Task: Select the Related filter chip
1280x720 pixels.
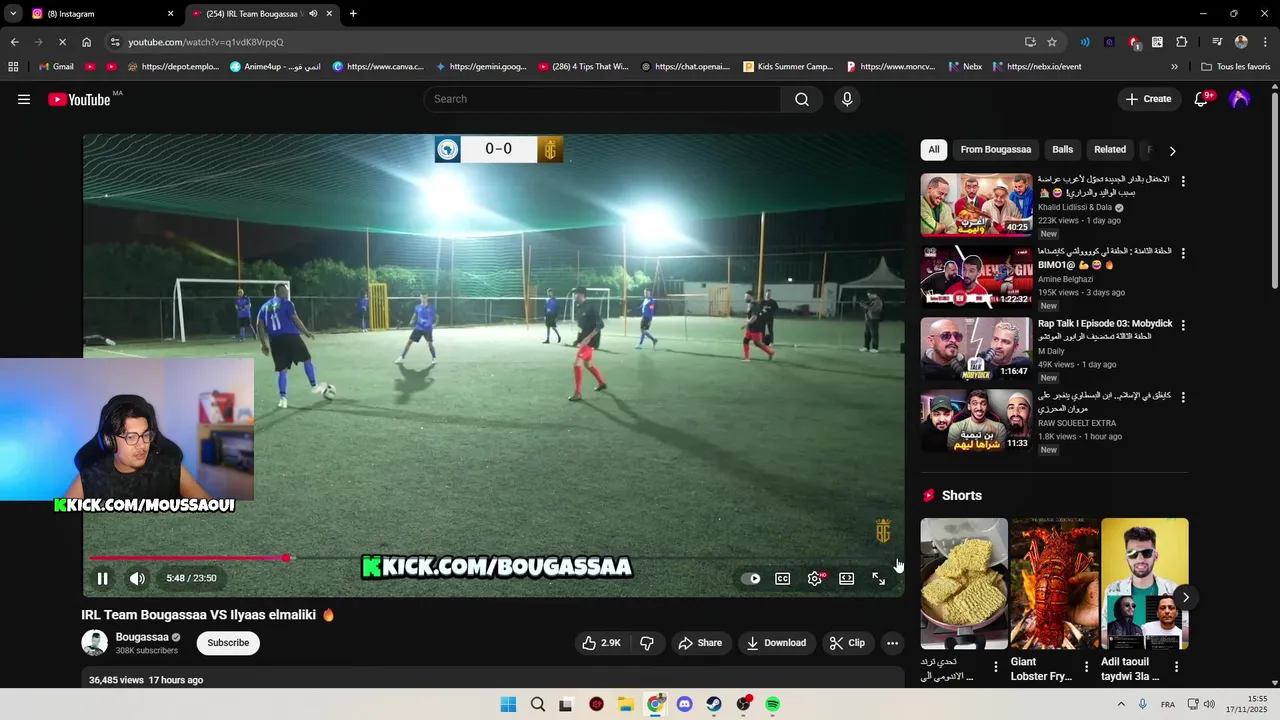Action: 1110,150
